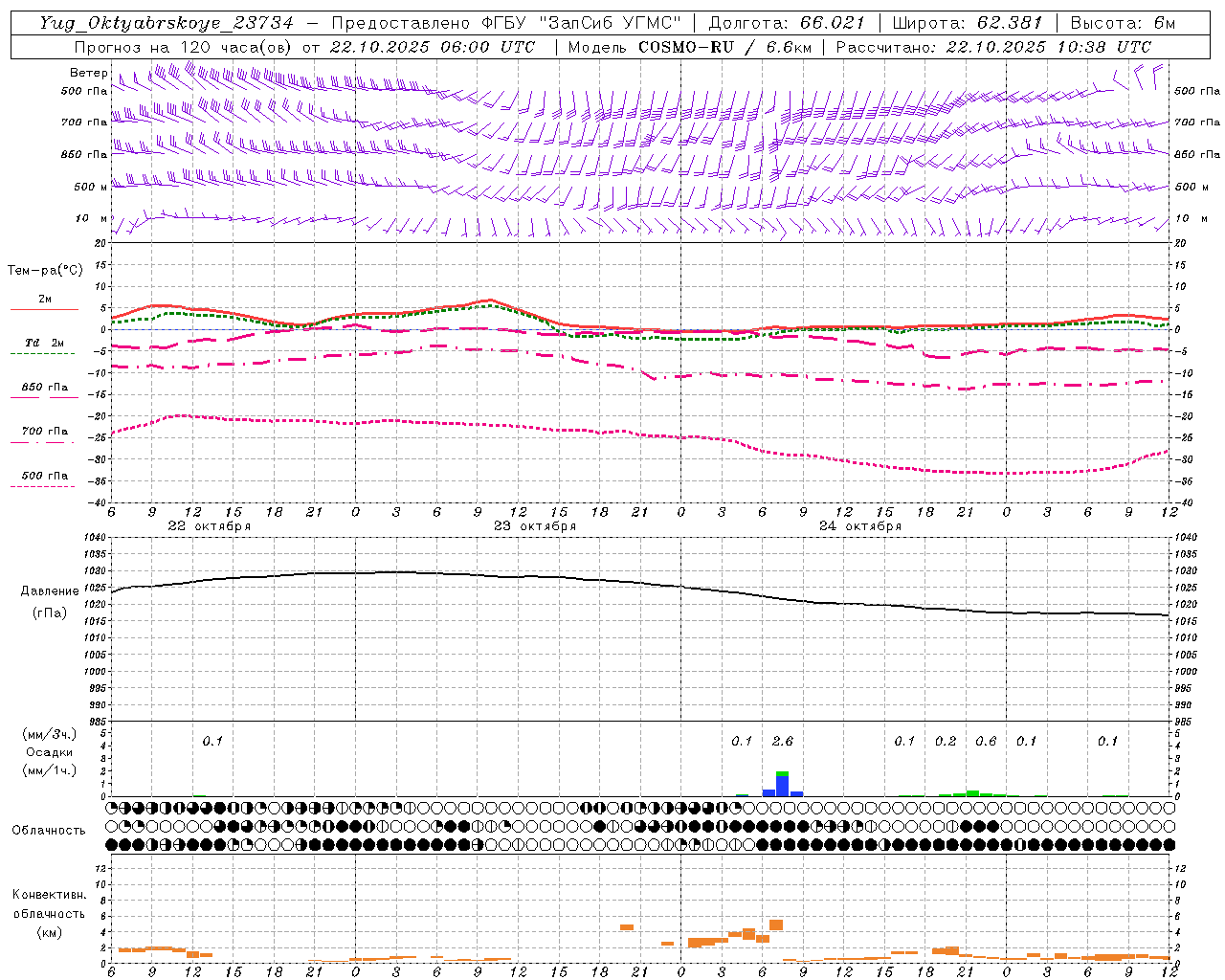The width and height of the screenshot is (1225, 980).
Task: Click the Высота: 6м value
Action: click(1123, 23)
